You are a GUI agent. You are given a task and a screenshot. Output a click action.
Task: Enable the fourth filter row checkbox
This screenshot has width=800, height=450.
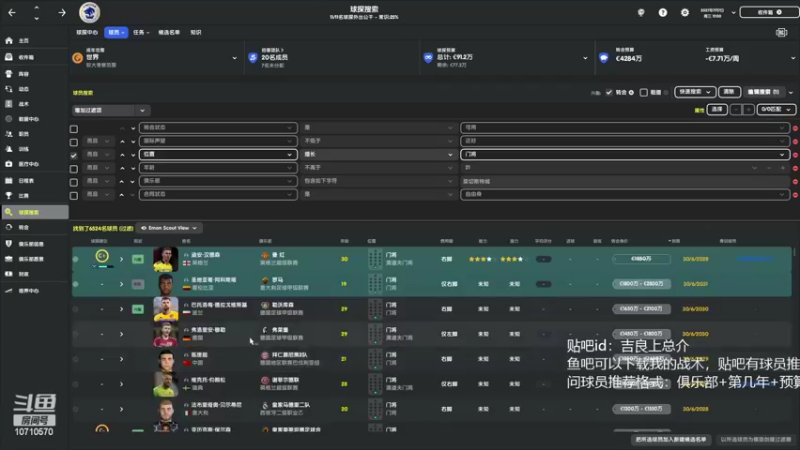click(x=74, y=168)
